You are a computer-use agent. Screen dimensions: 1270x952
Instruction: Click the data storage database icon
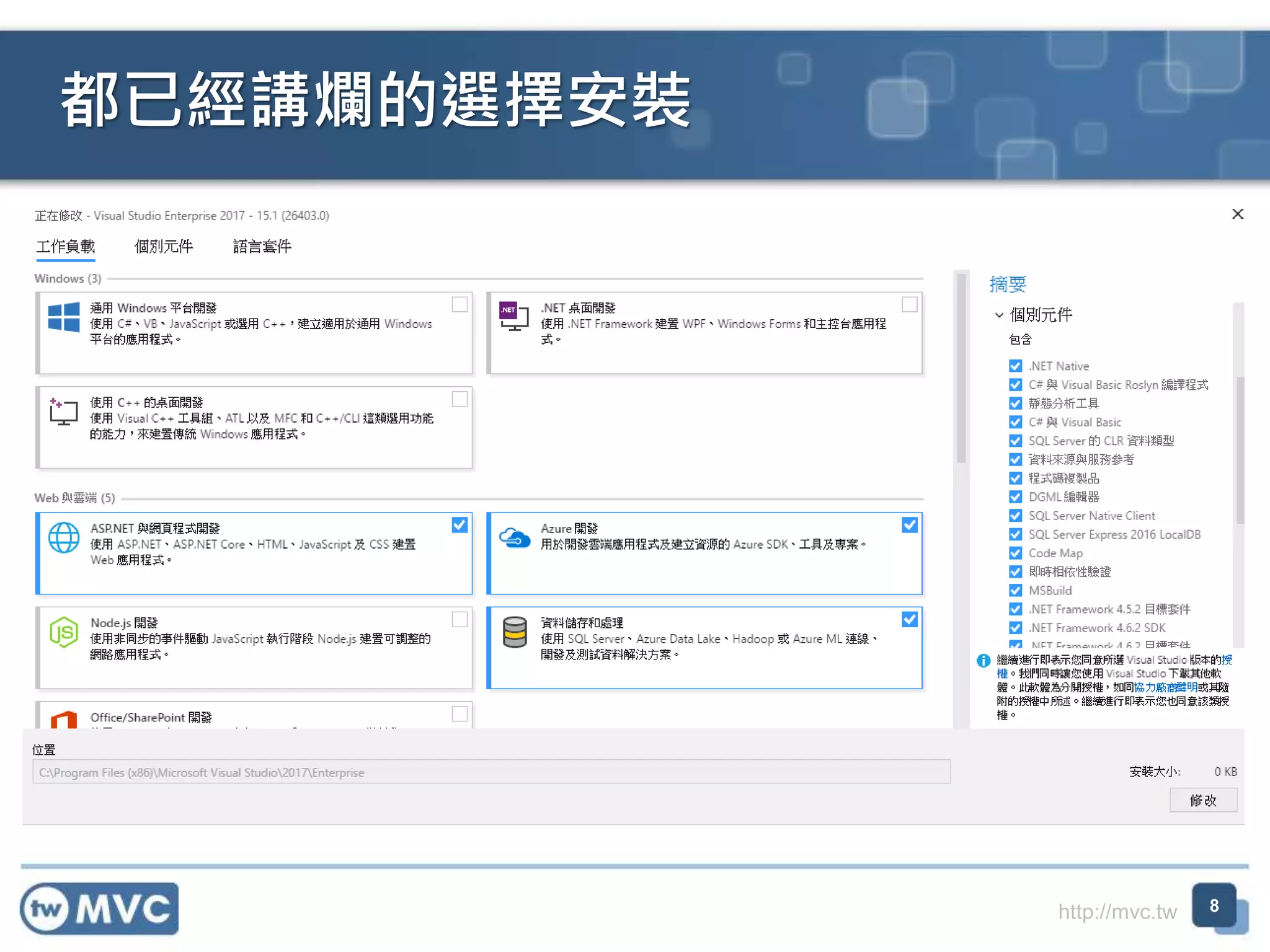coord(515,632)
